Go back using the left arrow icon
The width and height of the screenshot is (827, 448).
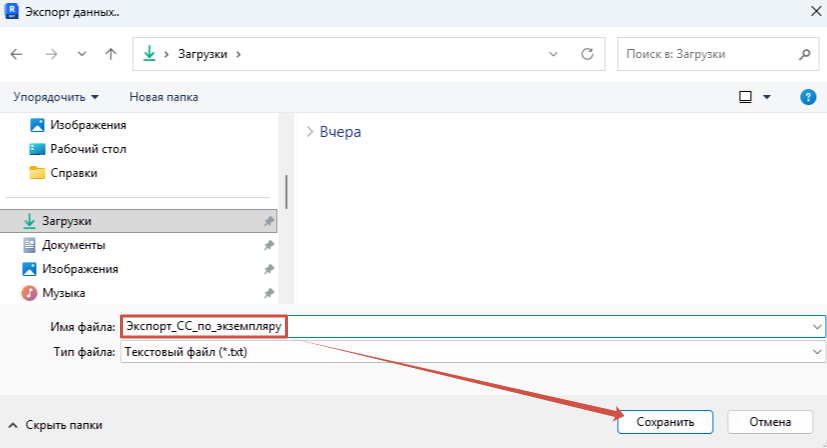pyautogui.click(x=17, y=54)
